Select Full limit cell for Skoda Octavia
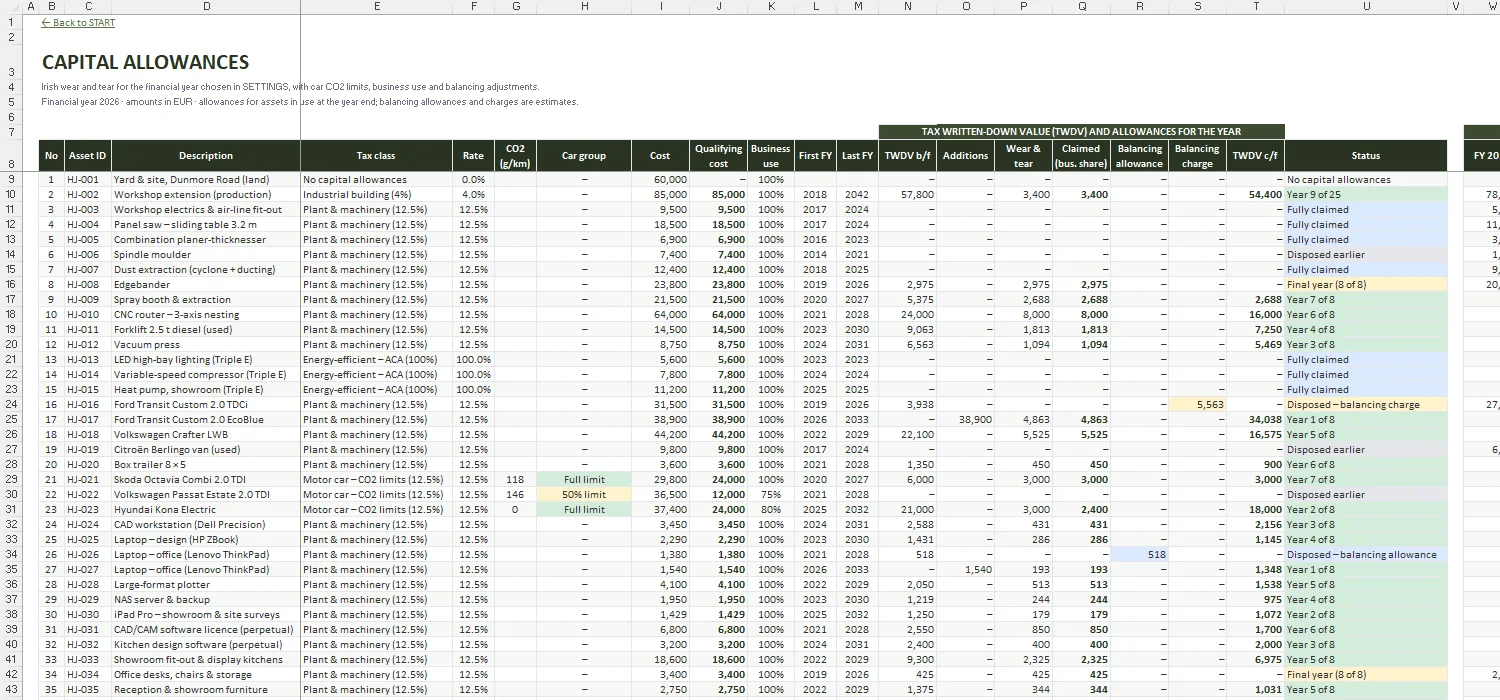Screen dimensions: 1500x700 pos(584,479)
